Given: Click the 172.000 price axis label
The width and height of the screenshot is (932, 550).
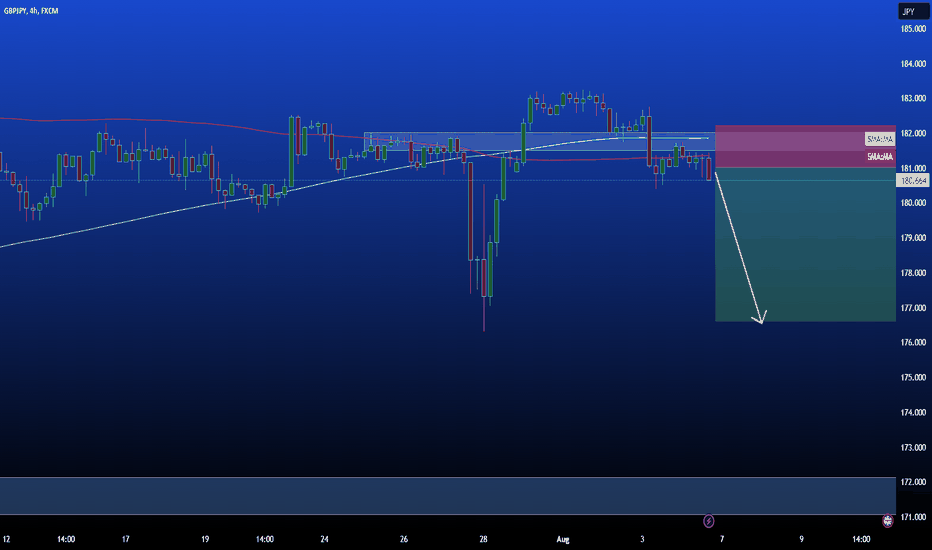Looking at the screenshot, I should (x=913, y=482).
